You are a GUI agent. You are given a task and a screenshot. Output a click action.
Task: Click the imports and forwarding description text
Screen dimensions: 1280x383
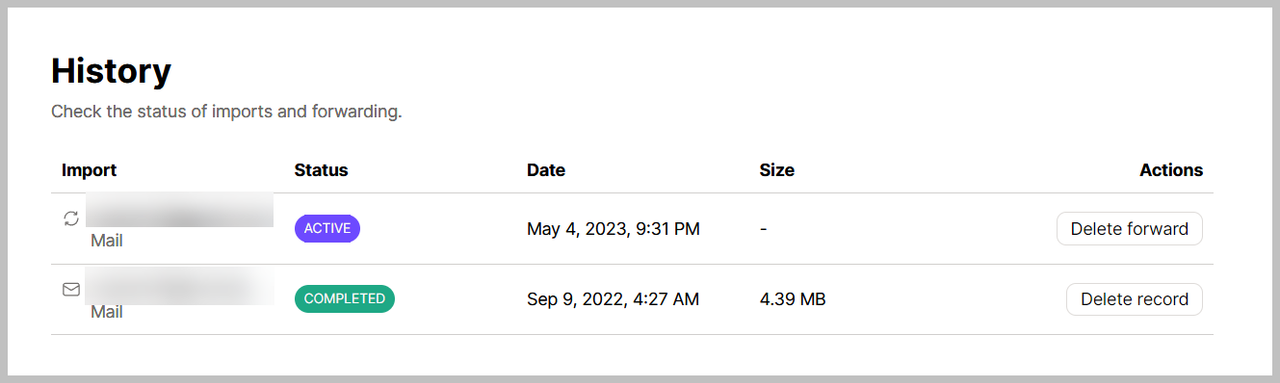tap(226, 111)
